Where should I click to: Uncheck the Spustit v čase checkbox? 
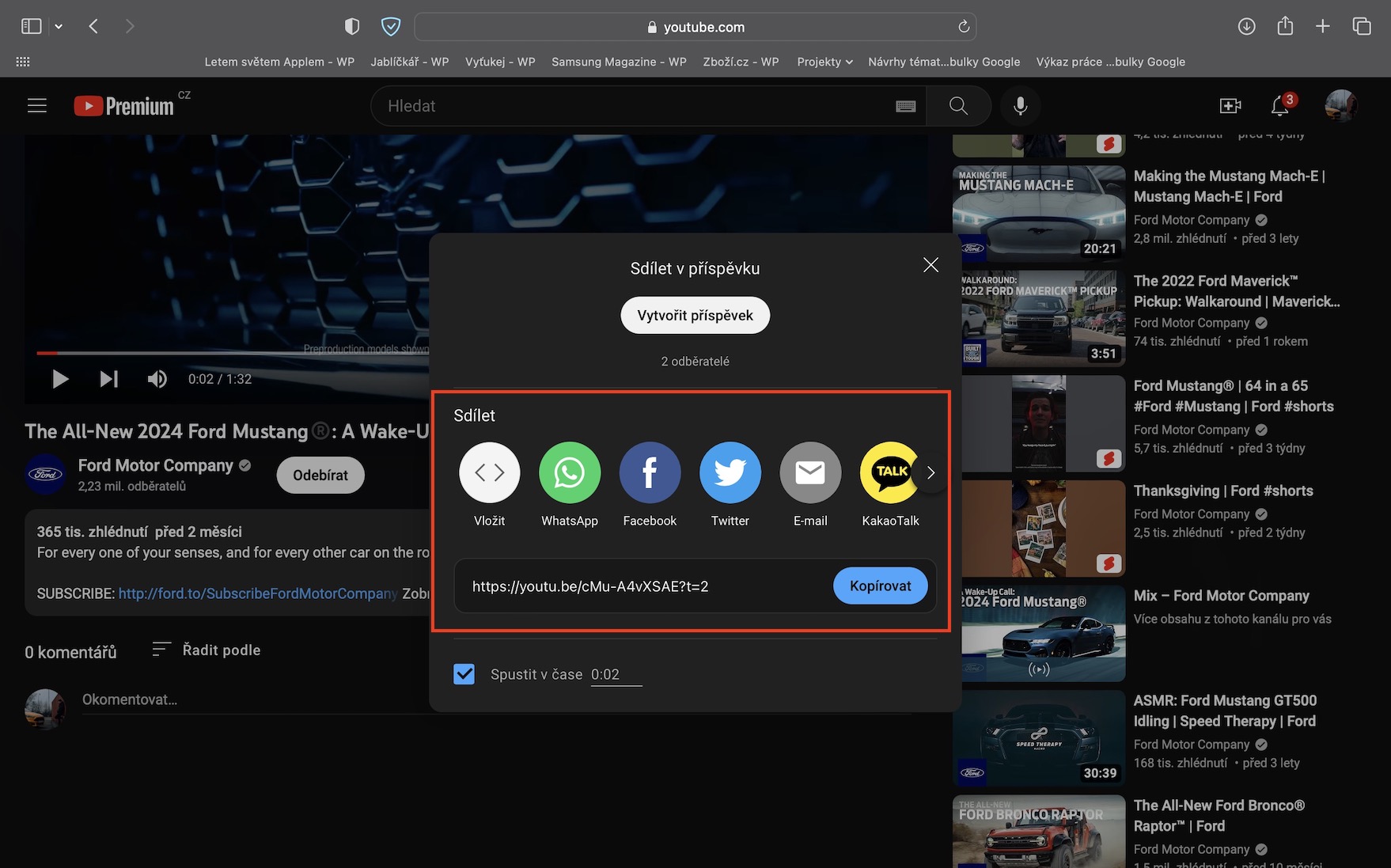coord(464,674)
